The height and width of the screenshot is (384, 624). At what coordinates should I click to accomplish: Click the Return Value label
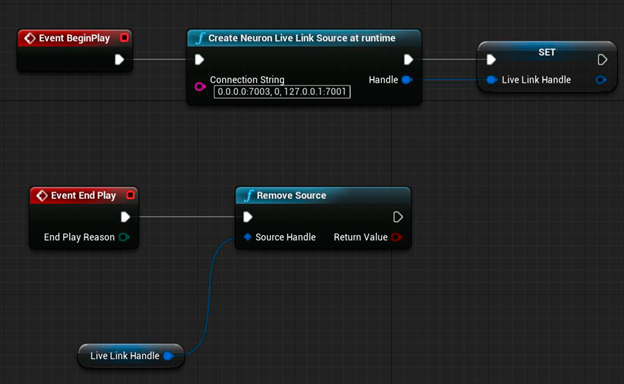pyautogui.click(x=361, y=237)
